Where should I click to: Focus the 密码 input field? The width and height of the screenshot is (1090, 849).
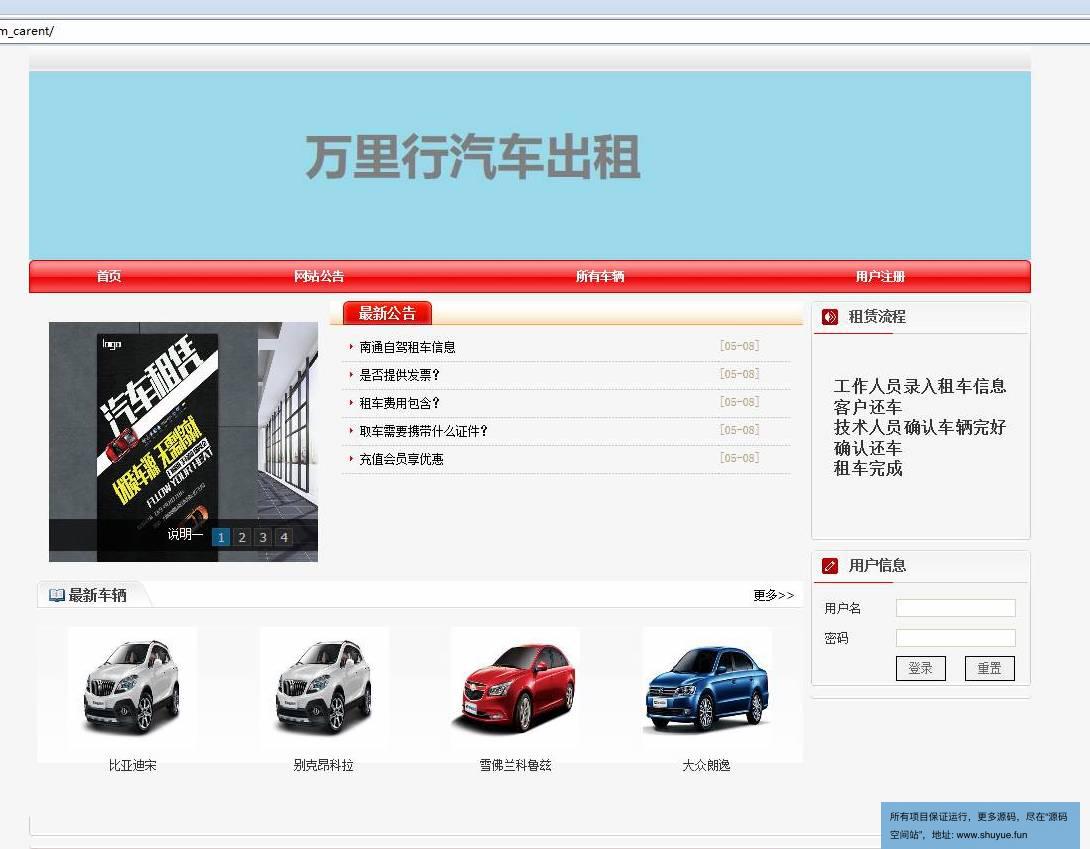pos(955,638)
